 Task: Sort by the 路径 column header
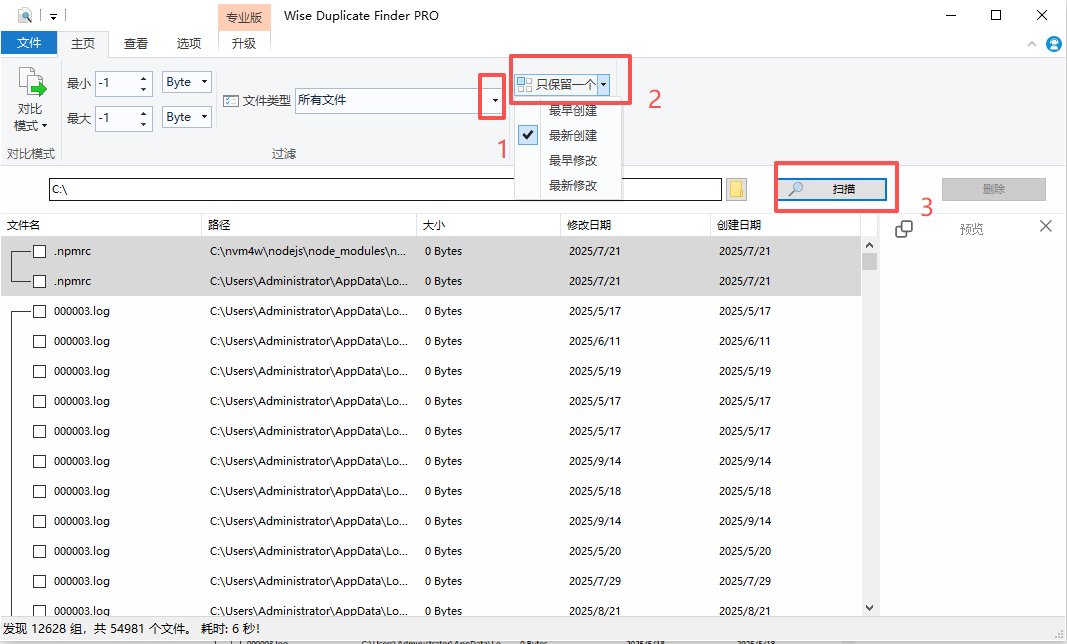point(309,225)
